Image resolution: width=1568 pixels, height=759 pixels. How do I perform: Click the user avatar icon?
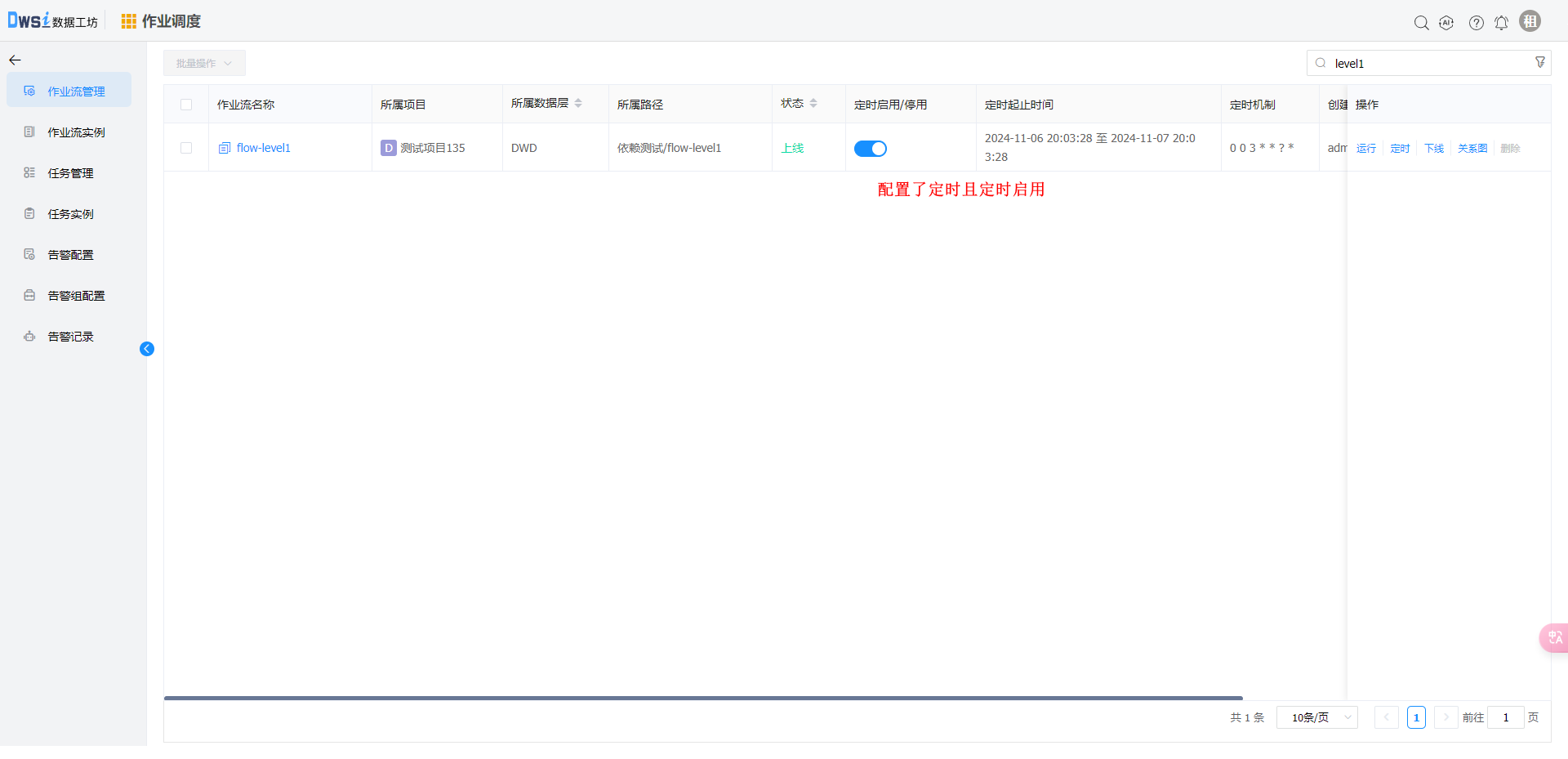pyautogui.click(x=1530, y=21)
